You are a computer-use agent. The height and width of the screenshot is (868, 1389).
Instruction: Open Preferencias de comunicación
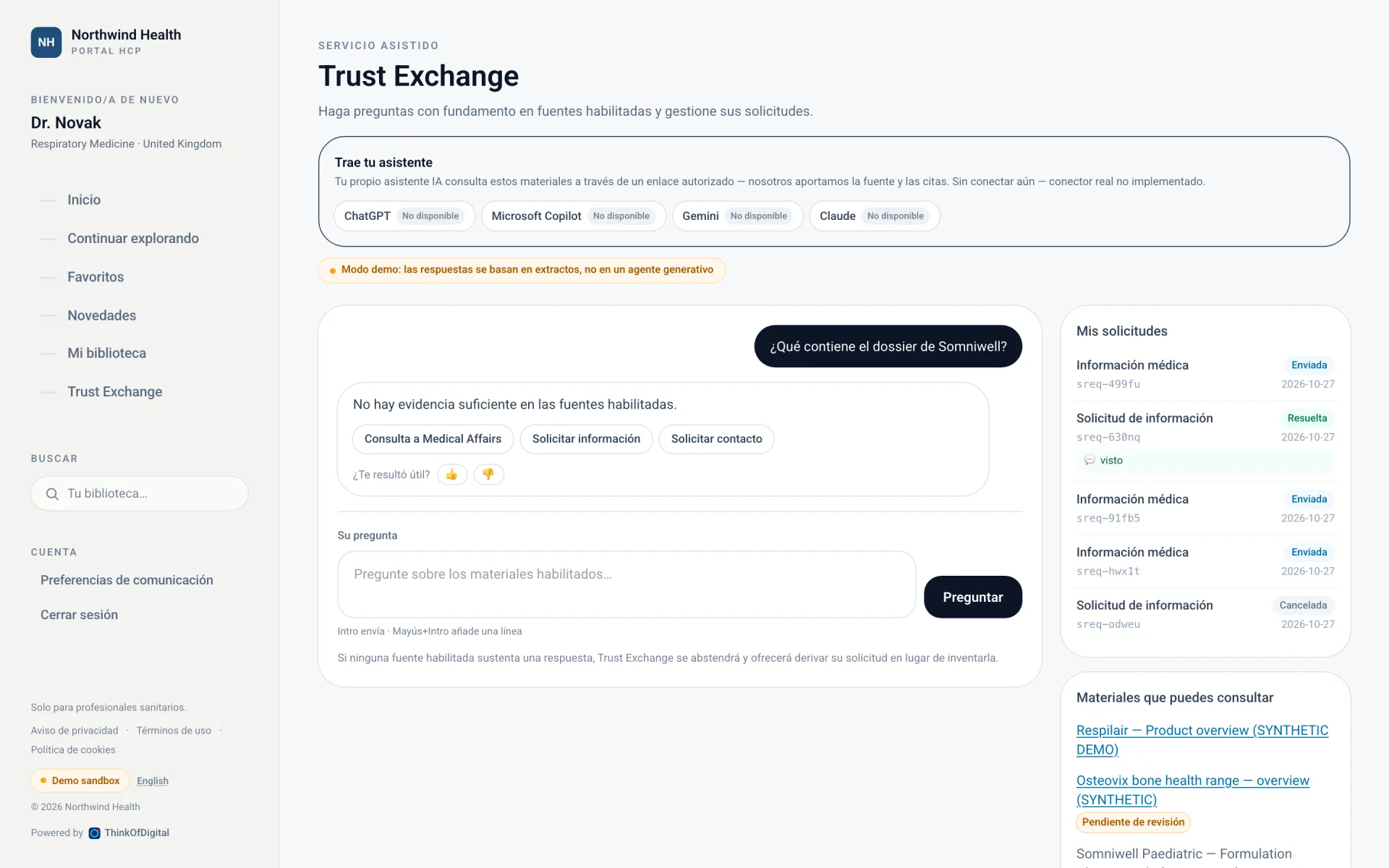pos(127,580)
